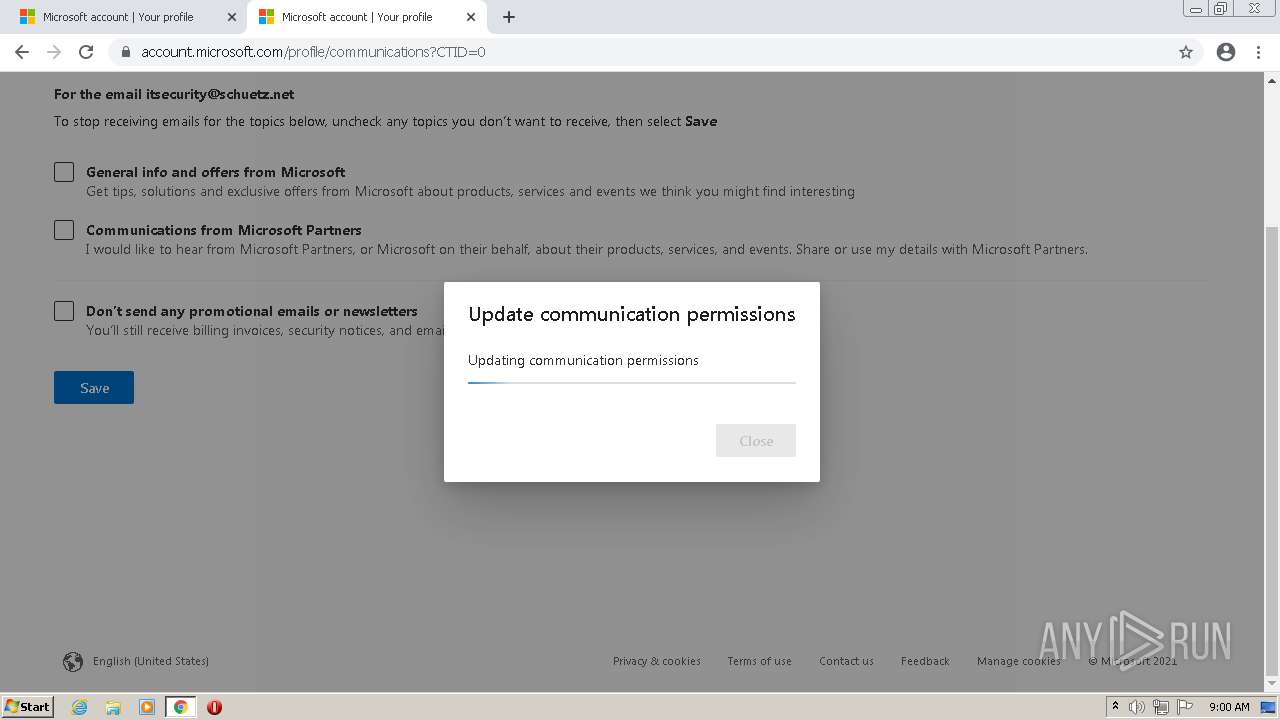
Task: Open the Terms of use link
Action: pyautogui.click(x=759, y=661)
